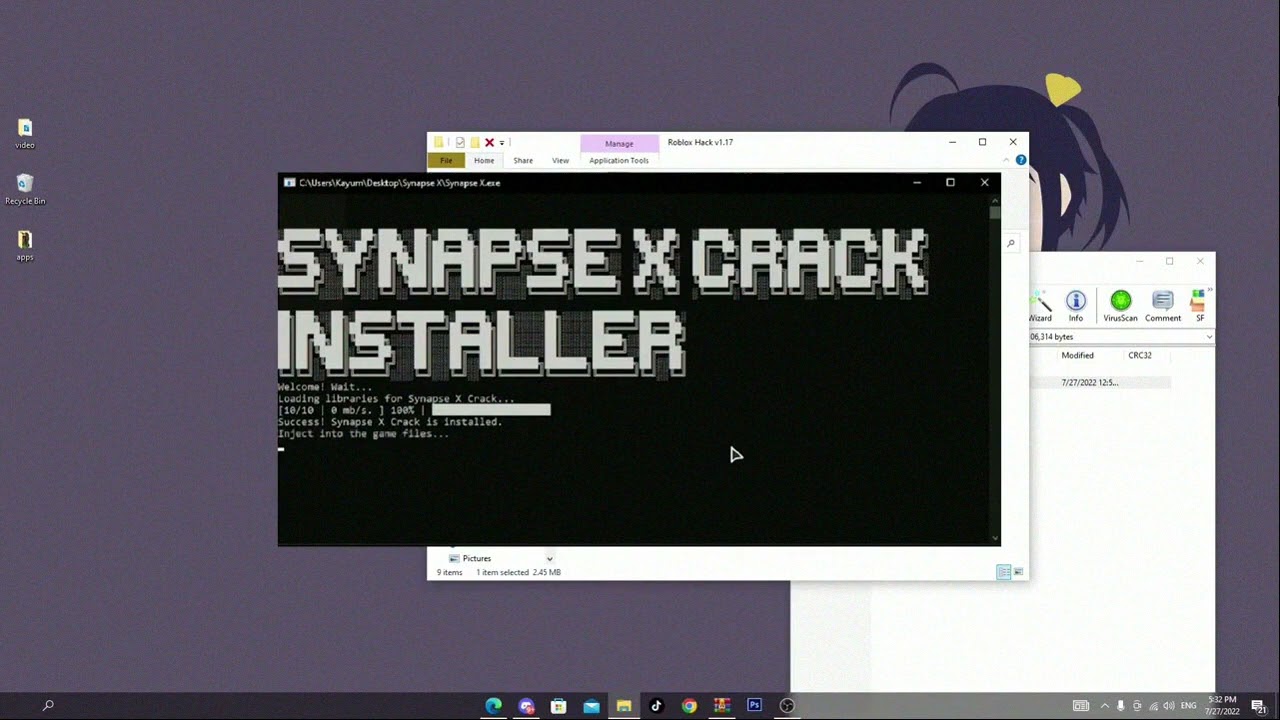The height and width of the screenshot is (720, 1280).
Task: Open Microsoft Store from taskbar
Action: pos(559,706)
